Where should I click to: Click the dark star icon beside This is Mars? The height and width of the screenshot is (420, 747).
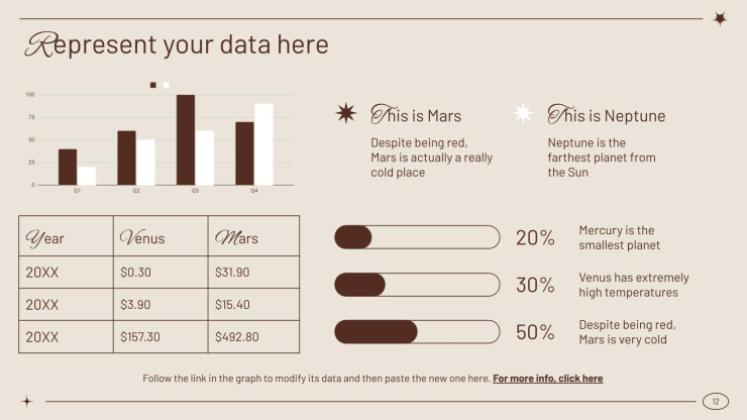click(x=346, y=113)
